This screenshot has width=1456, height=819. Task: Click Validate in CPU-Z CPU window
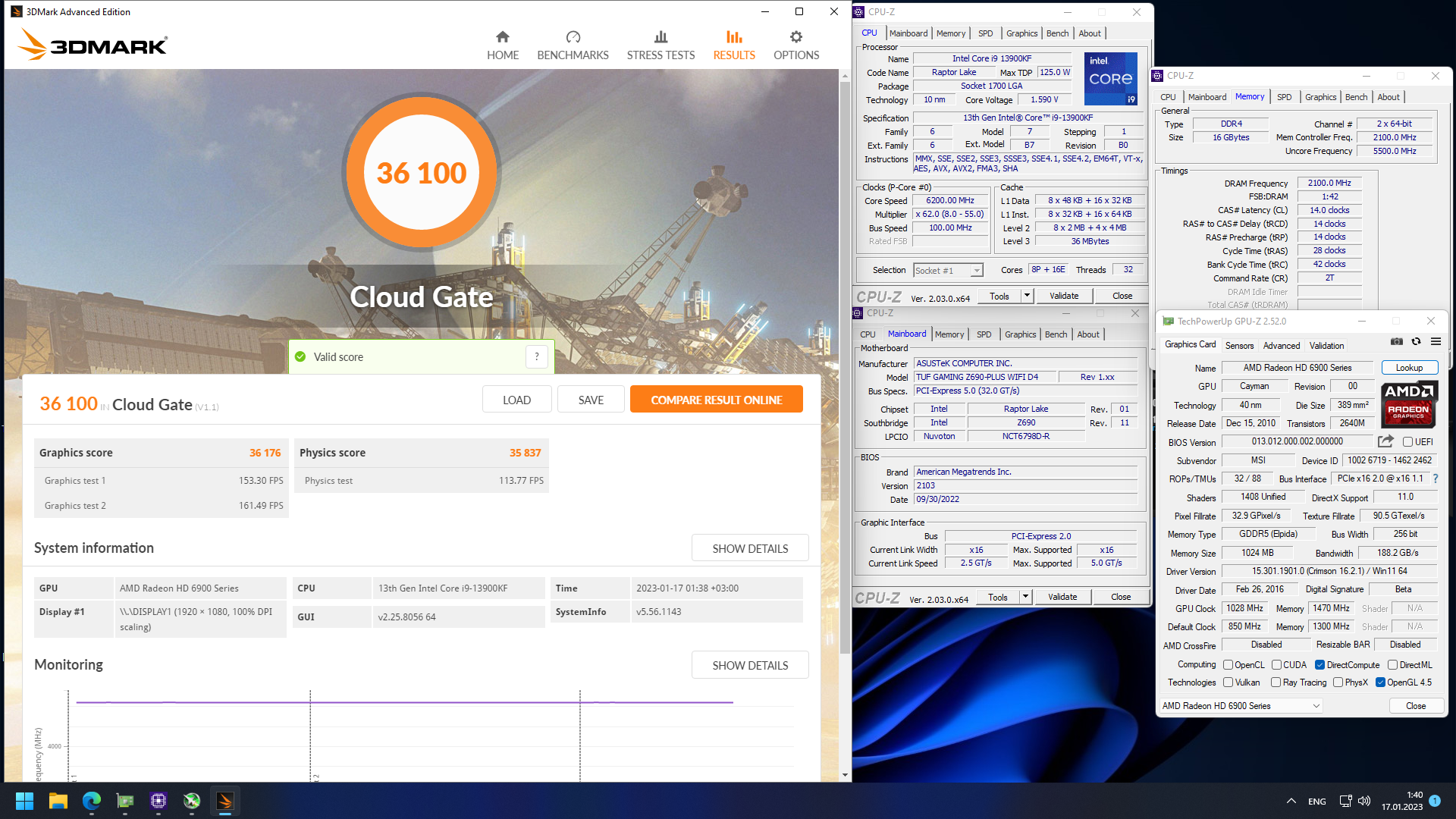[1063, 296]
